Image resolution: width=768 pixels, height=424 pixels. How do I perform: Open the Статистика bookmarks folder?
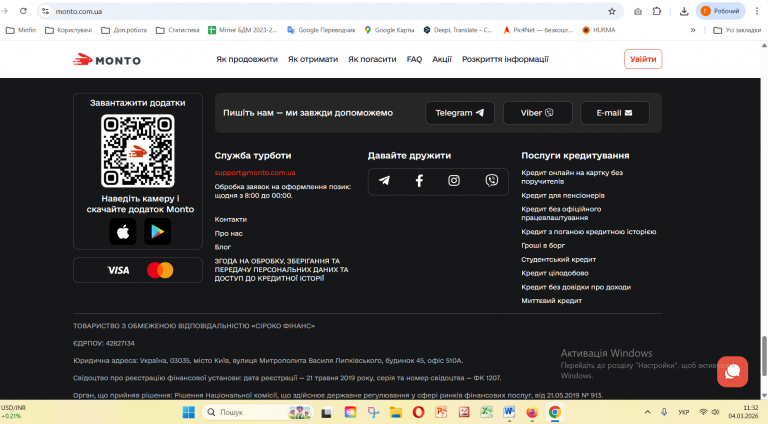[x=178, y=30]
